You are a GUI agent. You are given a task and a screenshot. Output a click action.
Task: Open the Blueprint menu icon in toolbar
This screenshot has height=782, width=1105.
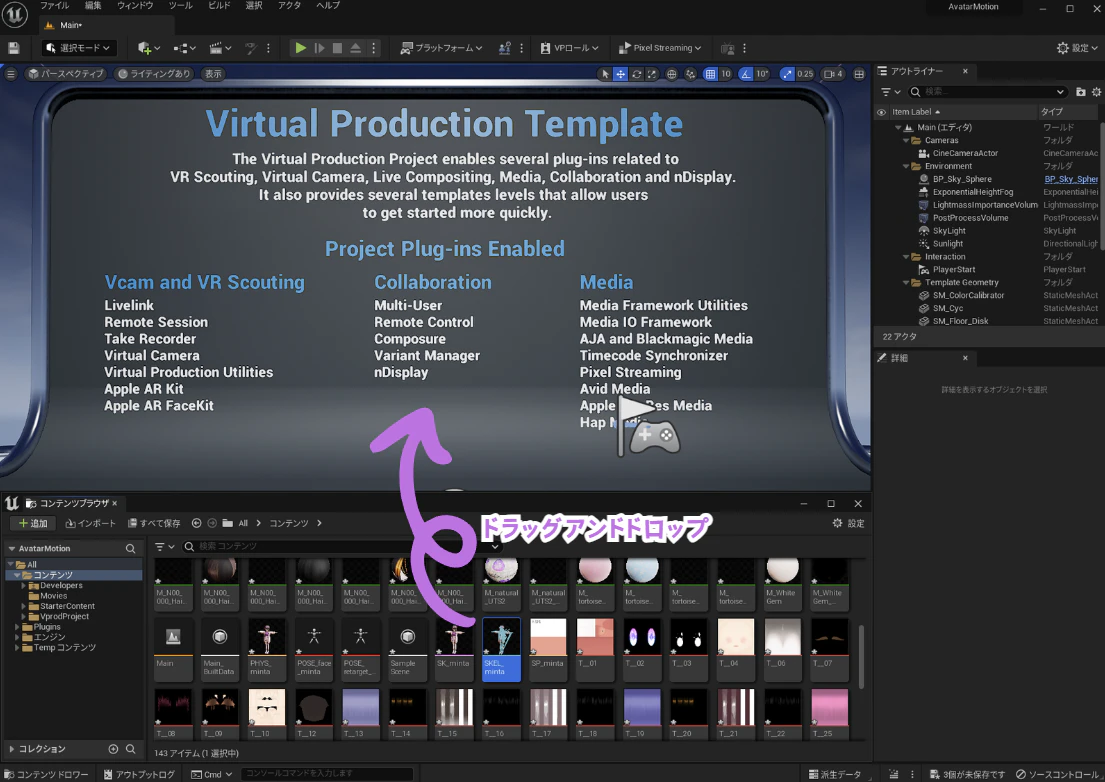184,48
